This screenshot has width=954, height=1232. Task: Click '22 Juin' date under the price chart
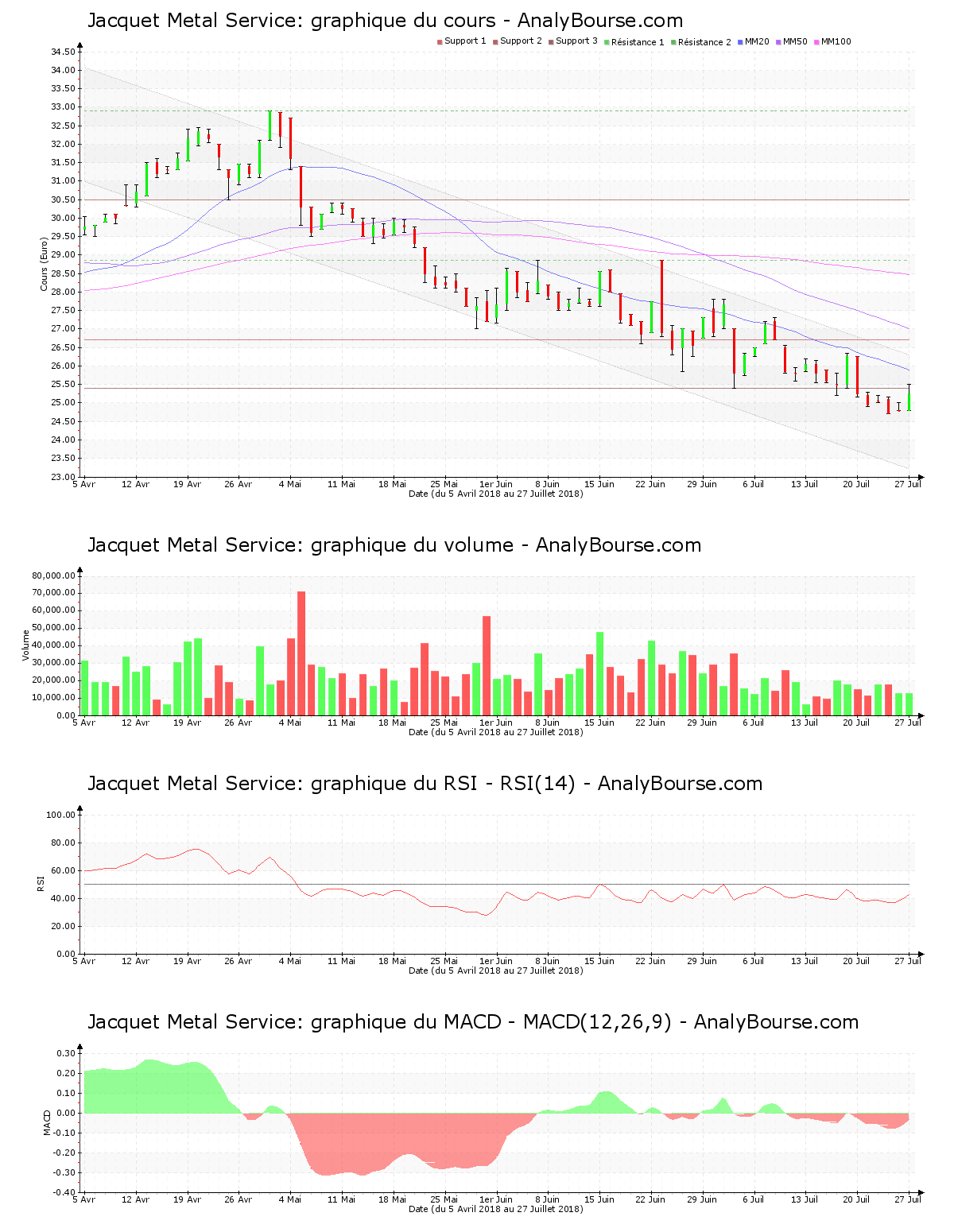[x=650, y=484]
